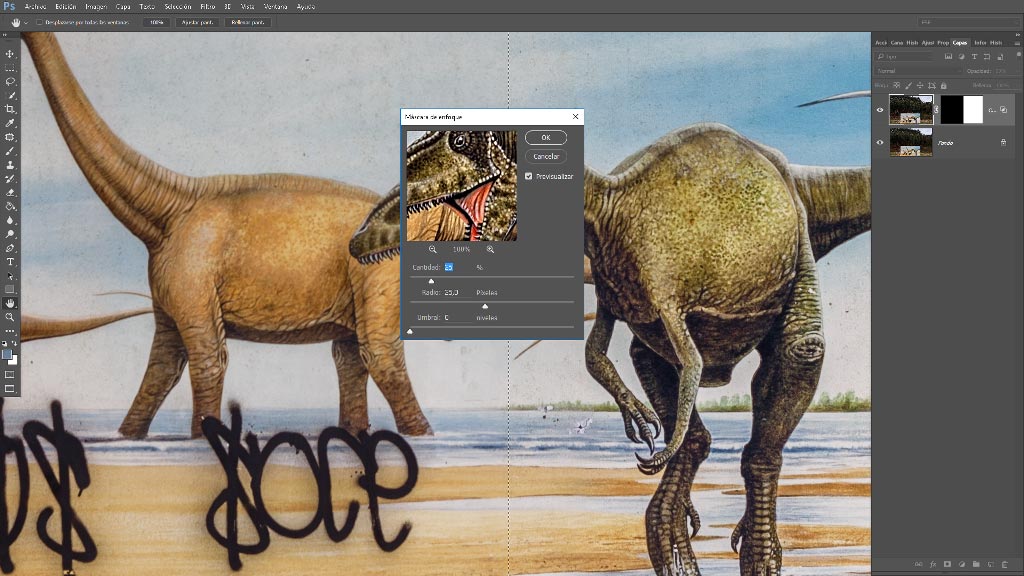Select the Lasso tool
The height and width of the screenshot is (576, 1024).
(10, 82)
